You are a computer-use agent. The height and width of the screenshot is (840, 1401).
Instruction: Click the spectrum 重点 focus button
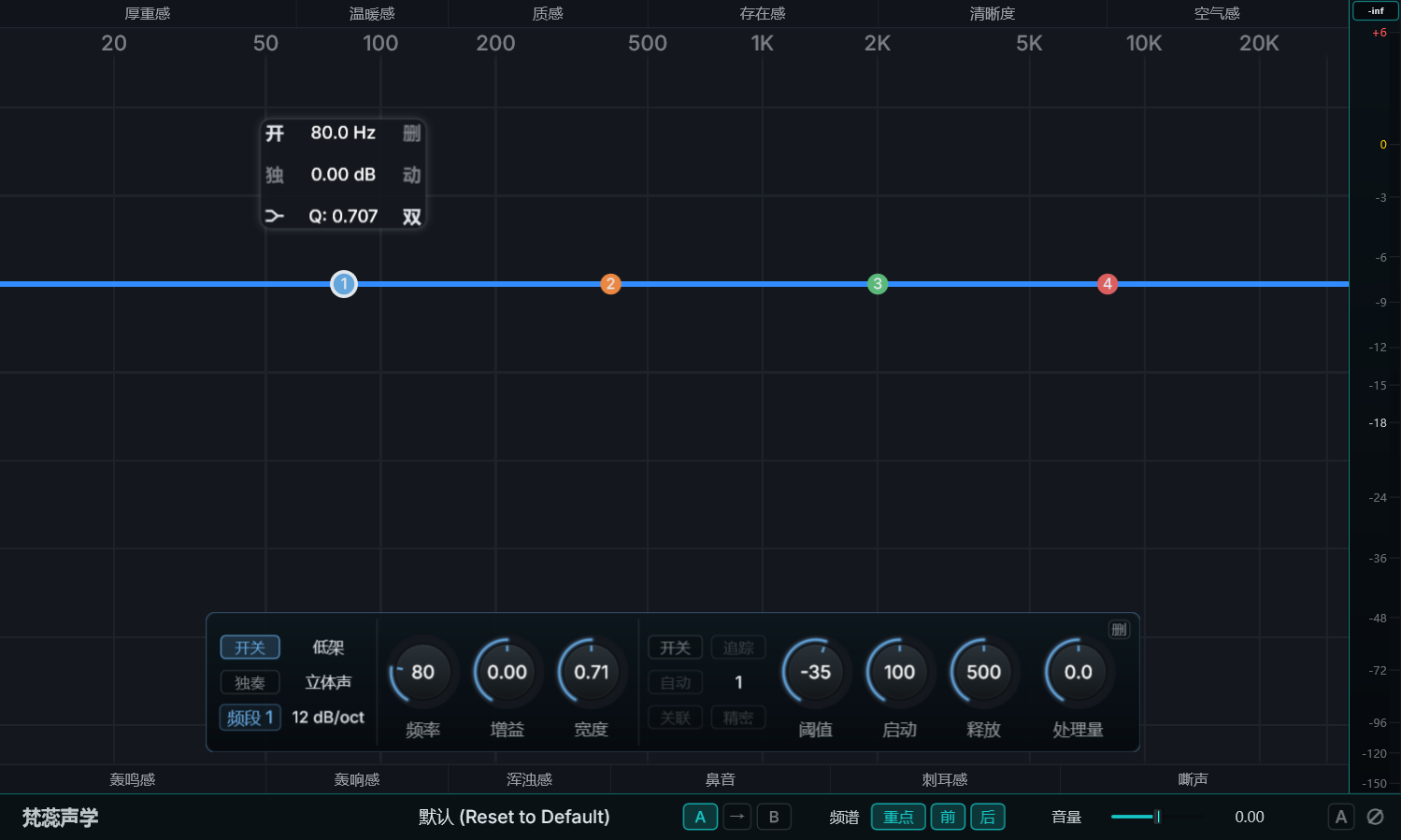coord(898,817)
